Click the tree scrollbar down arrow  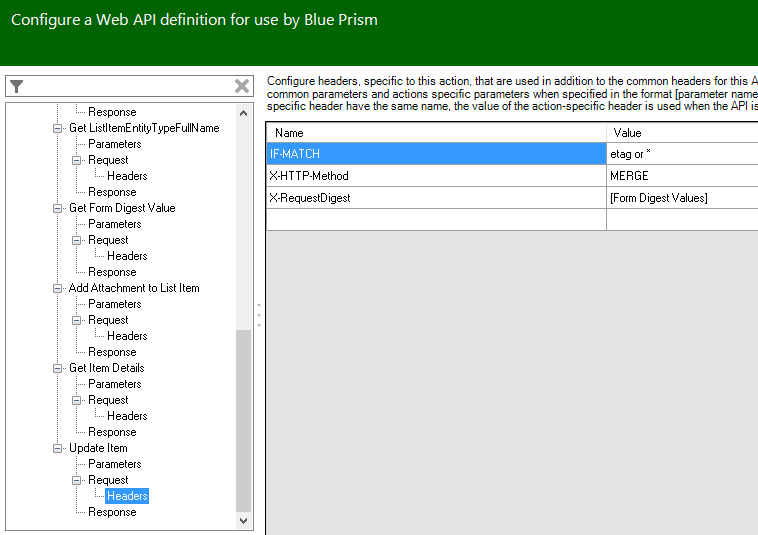(x=244, y=520)
